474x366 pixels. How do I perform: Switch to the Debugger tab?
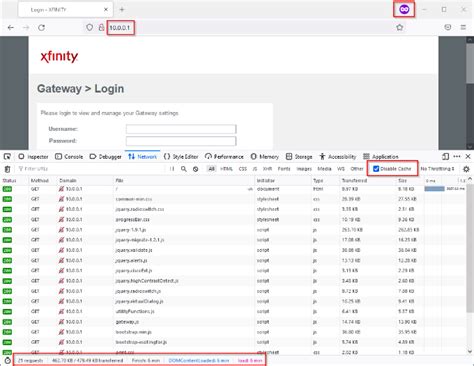[x=105, y=156]
